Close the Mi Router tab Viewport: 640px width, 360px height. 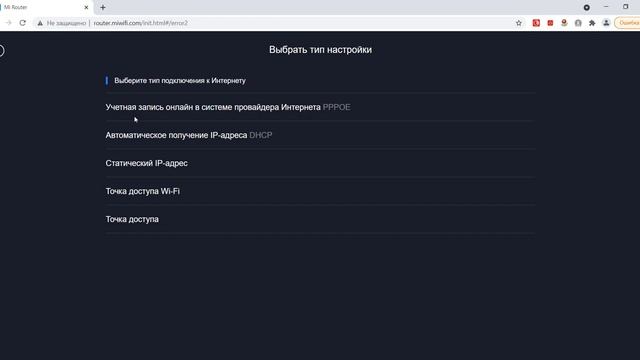86,7
